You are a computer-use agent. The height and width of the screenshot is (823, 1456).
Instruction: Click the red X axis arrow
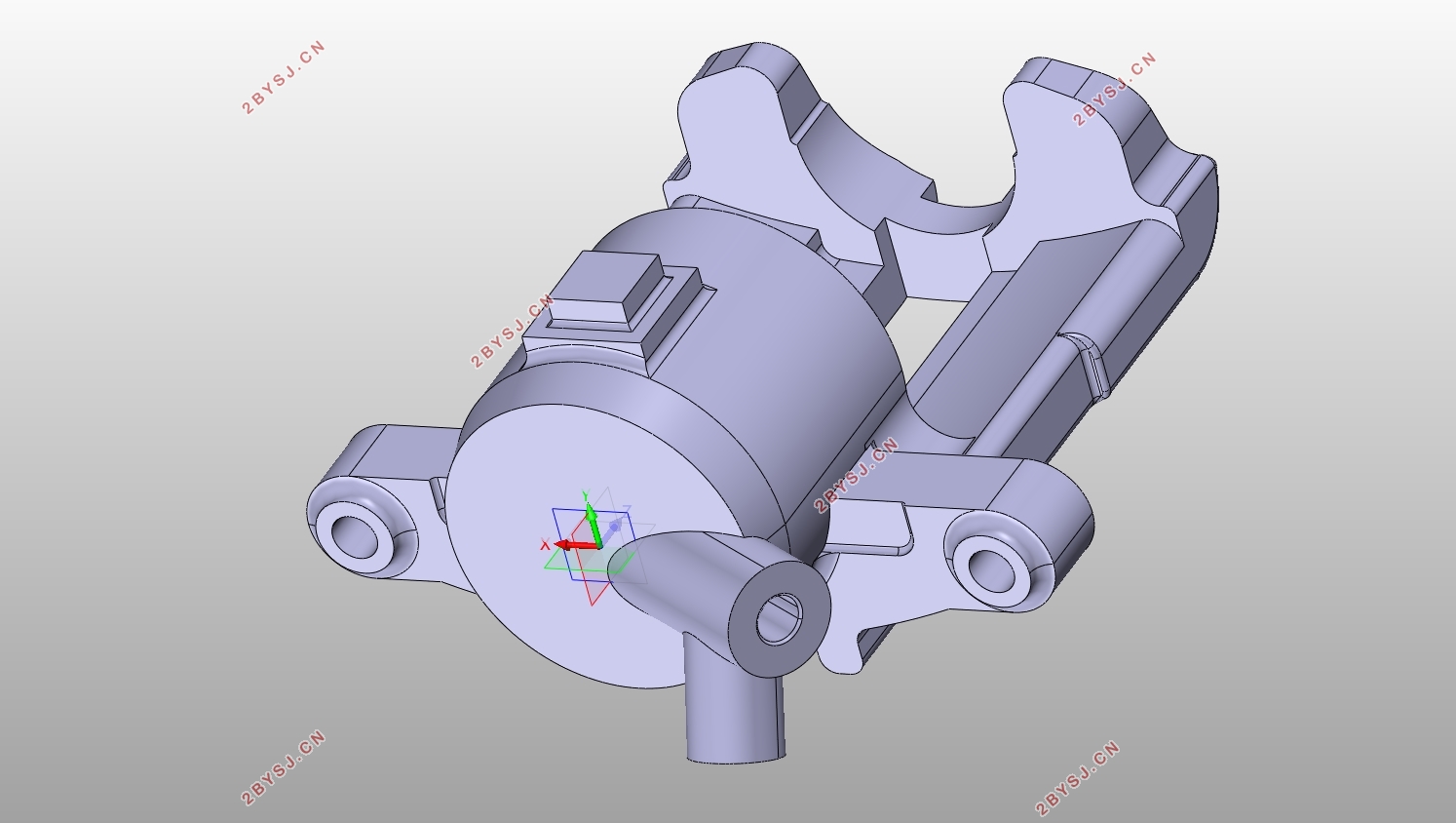click(575, 544)
